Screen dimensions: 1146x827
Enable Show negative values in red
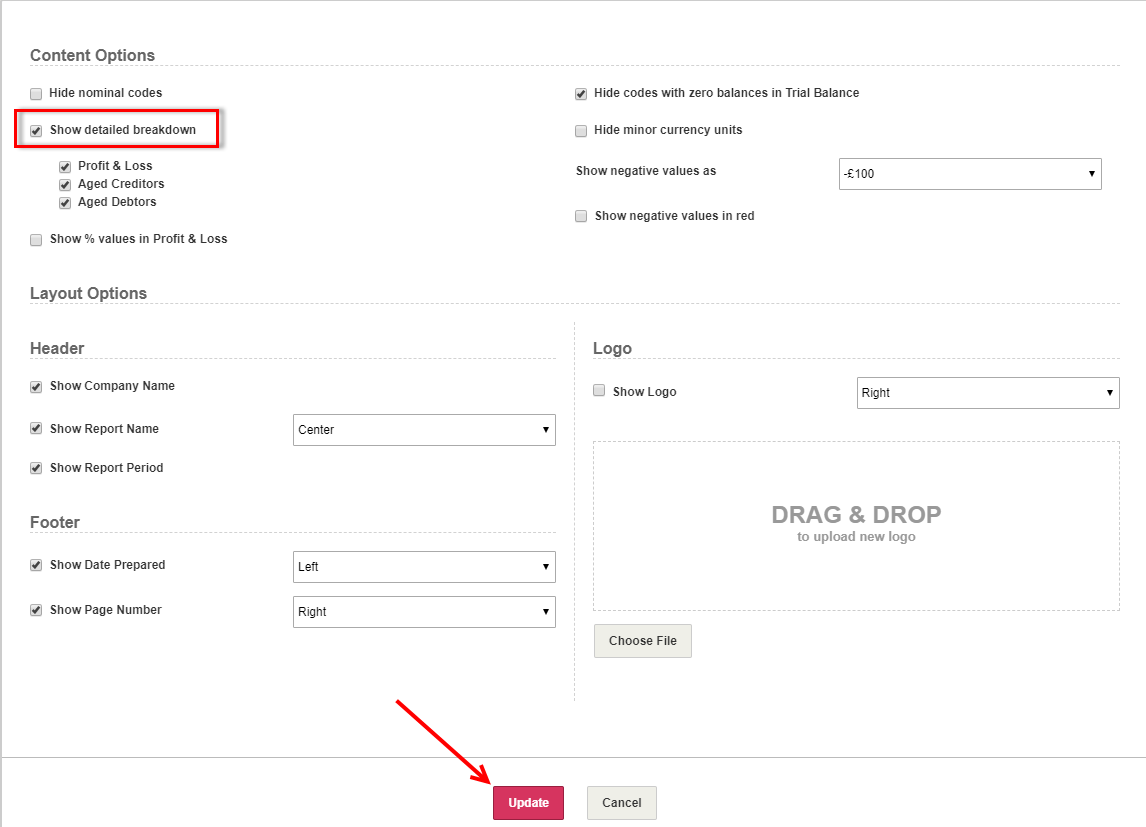pyautogui.click(x=581, y=216)
